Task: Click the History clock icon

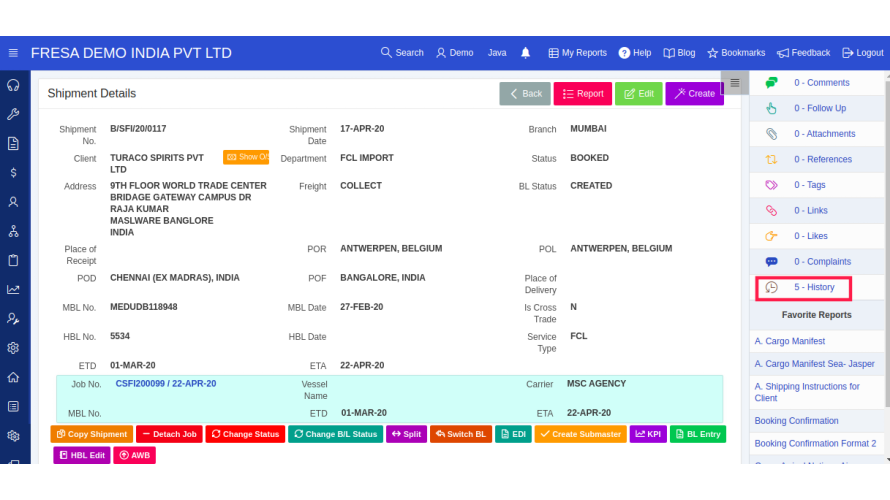Action: click(x=771, y=287)
